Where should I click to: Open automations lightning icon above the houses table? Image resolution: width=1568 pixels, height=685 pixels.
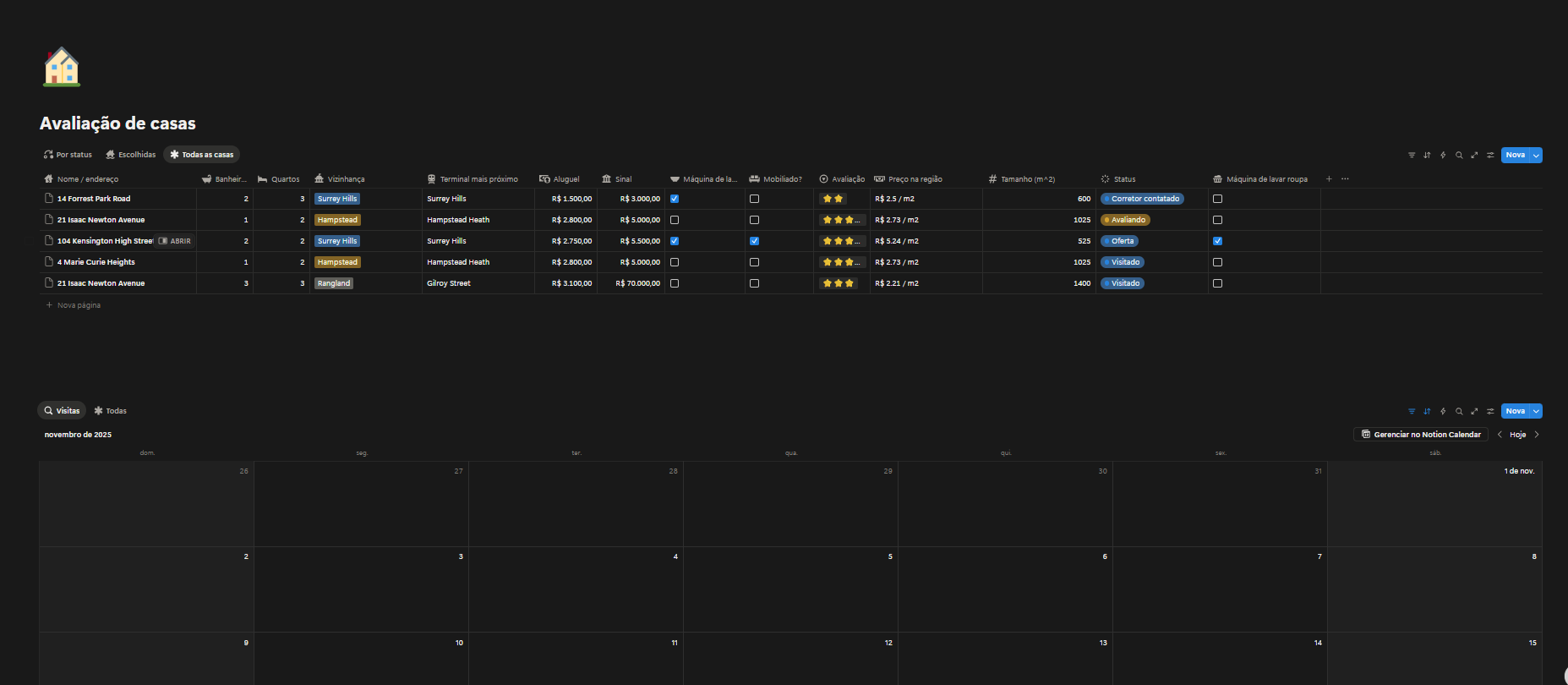[x=1443, y=155]
